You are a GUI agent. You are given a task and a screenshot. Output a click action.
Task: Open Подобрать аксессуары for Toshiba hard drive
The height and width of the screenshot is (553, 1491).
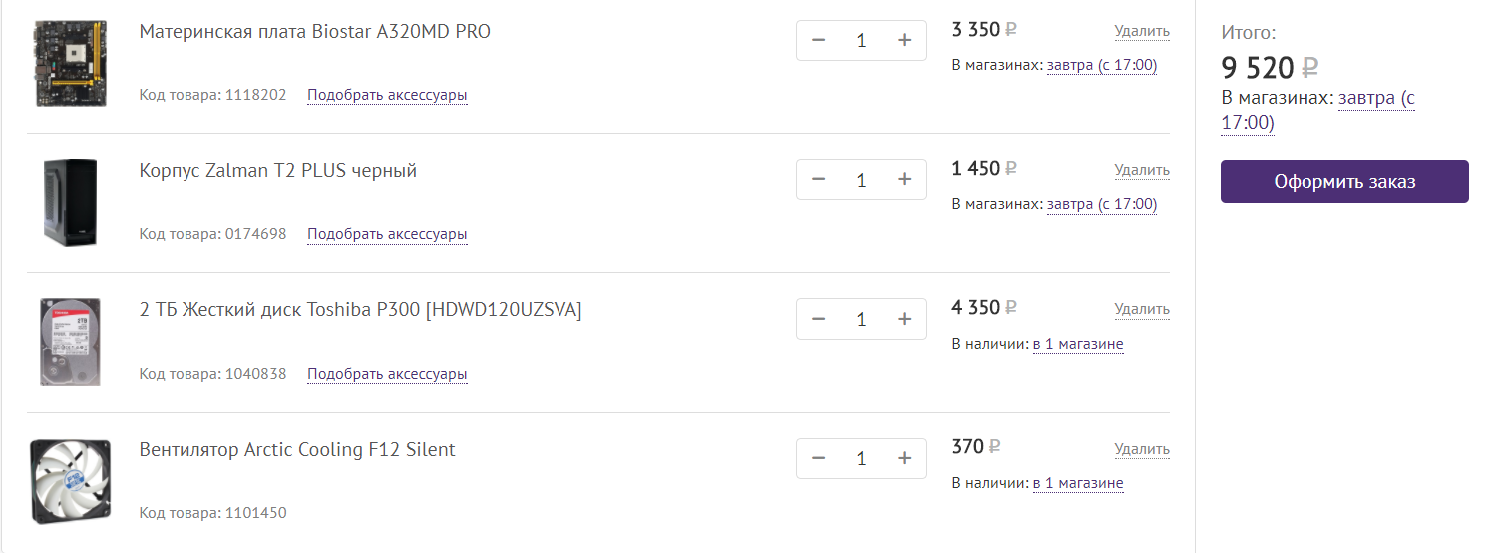coord(387,374)
